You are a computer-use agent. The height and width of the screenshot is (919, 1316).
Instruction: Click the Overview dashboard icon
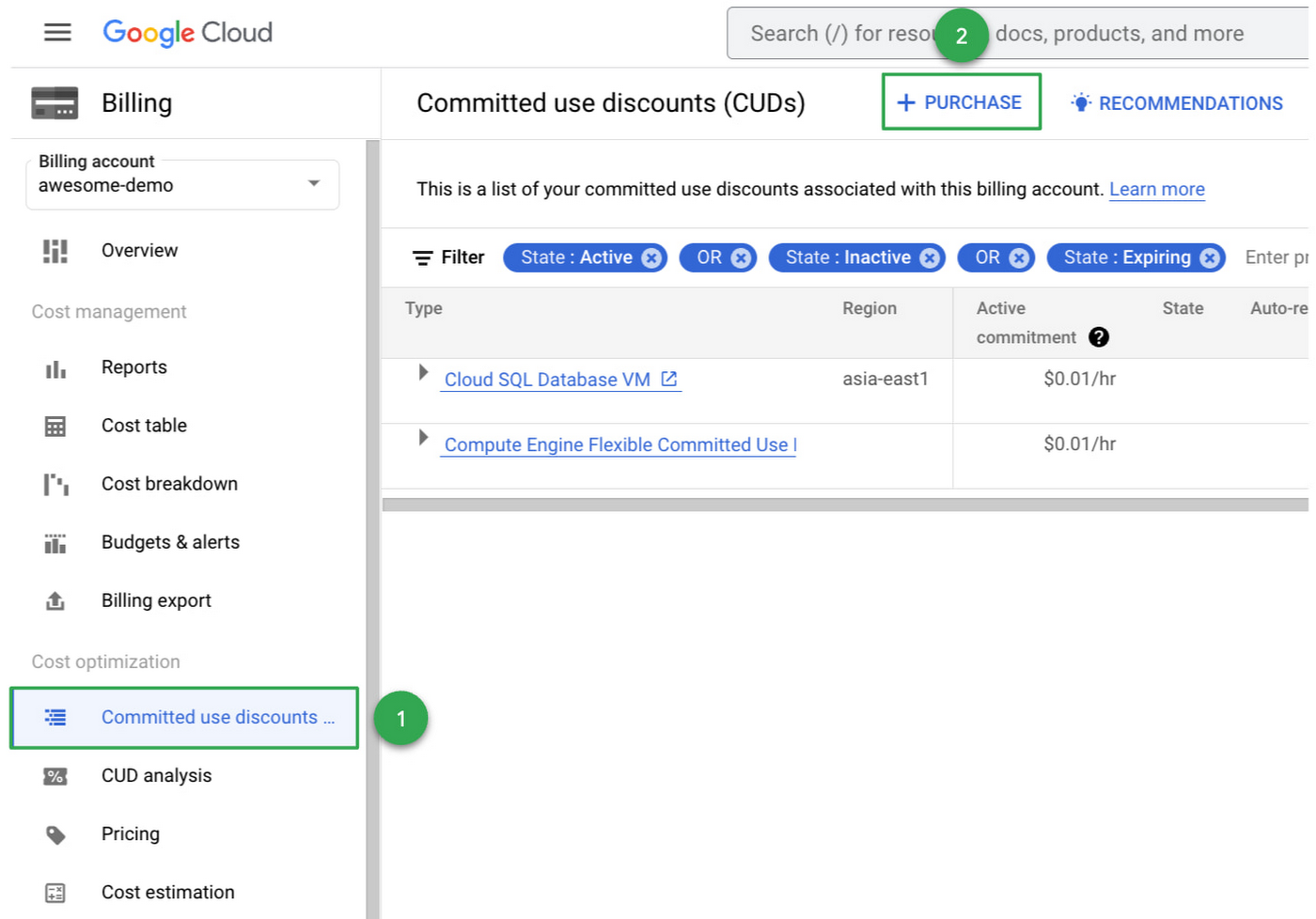coord(55,251)
